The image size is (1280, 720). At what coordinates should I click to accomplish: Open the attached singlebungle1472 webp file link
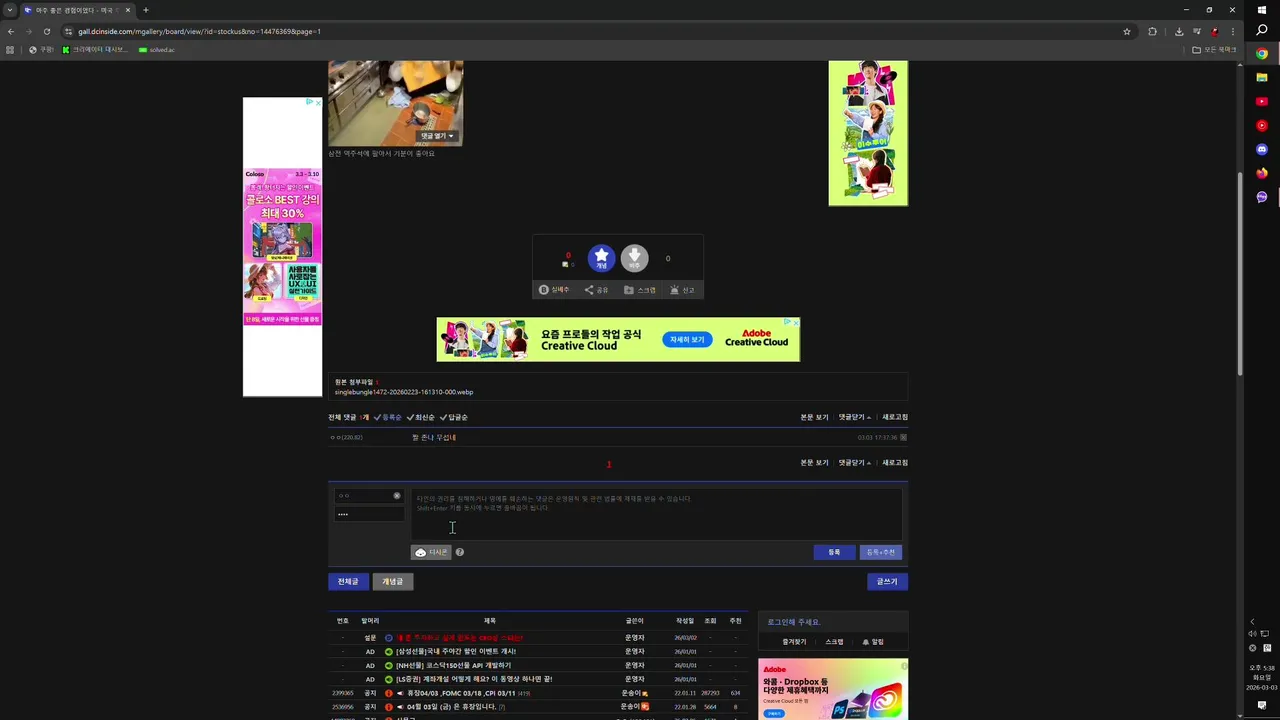(x=404, y=392)
